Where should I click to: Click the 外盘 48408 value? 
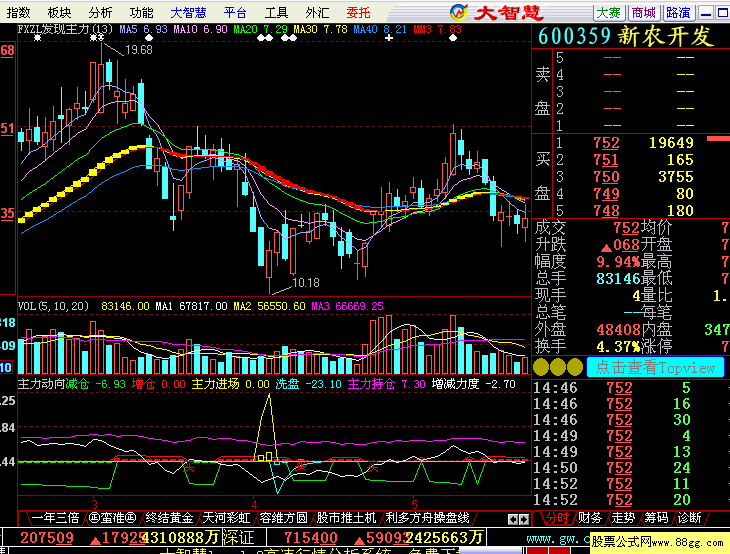click(x=618, y=330)
